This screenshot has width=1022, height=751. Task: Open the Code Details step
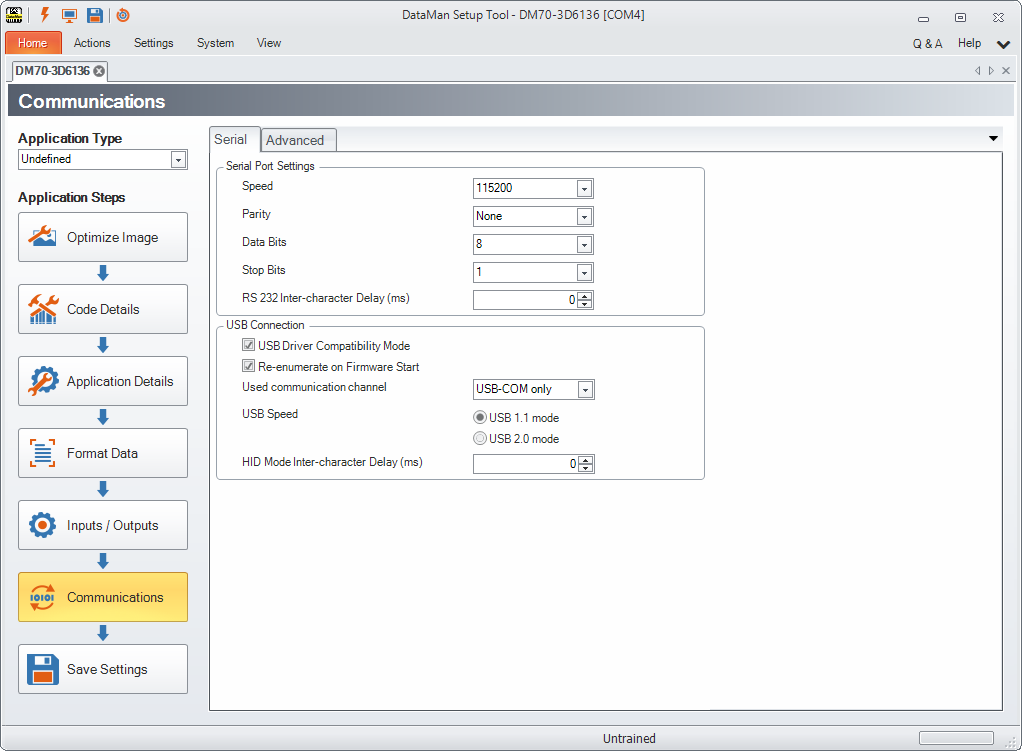(x=103, y=309)
